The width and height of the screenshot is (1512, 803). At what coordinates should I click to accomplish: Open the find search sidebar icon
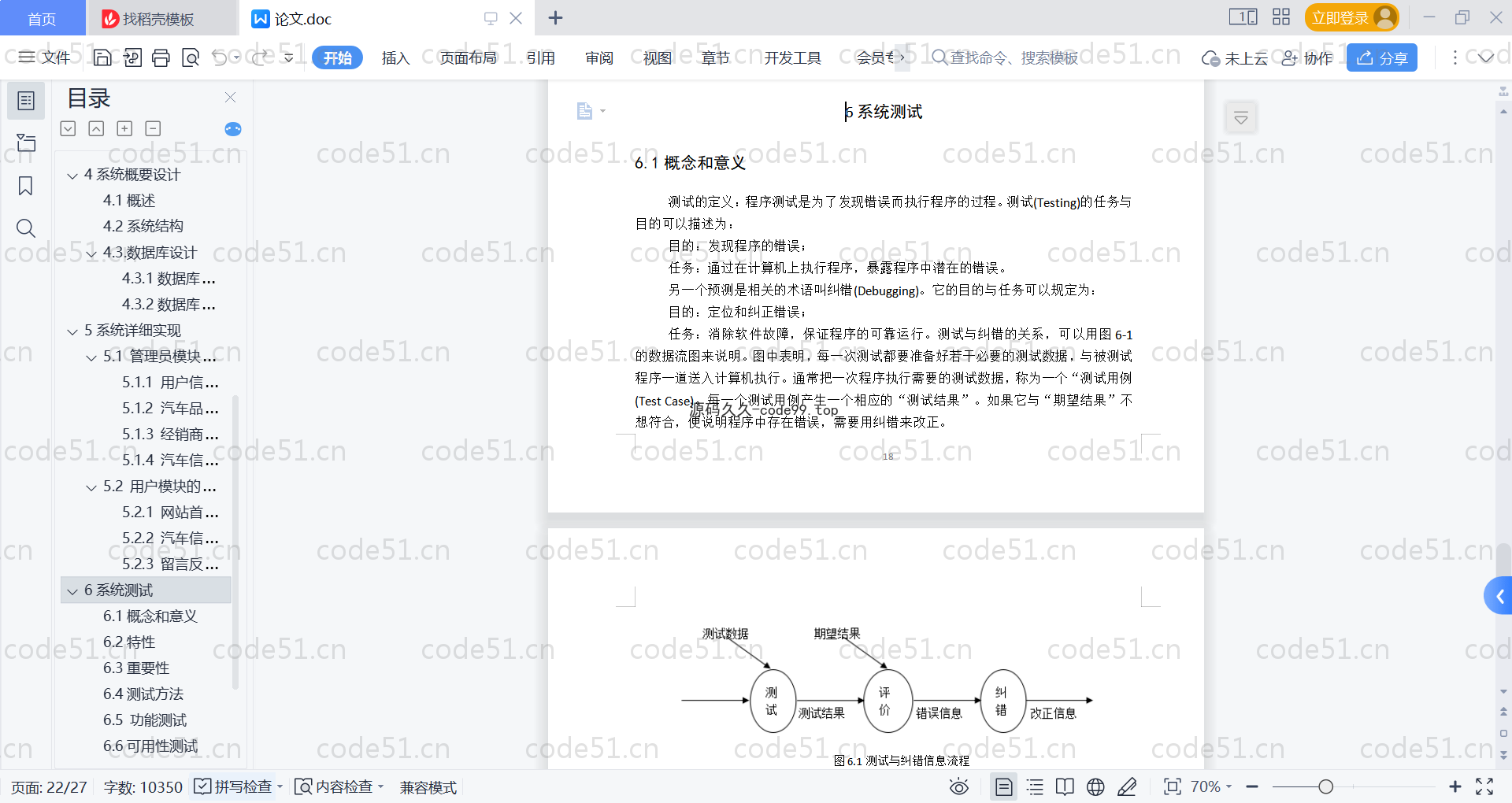tap(26, 228)
